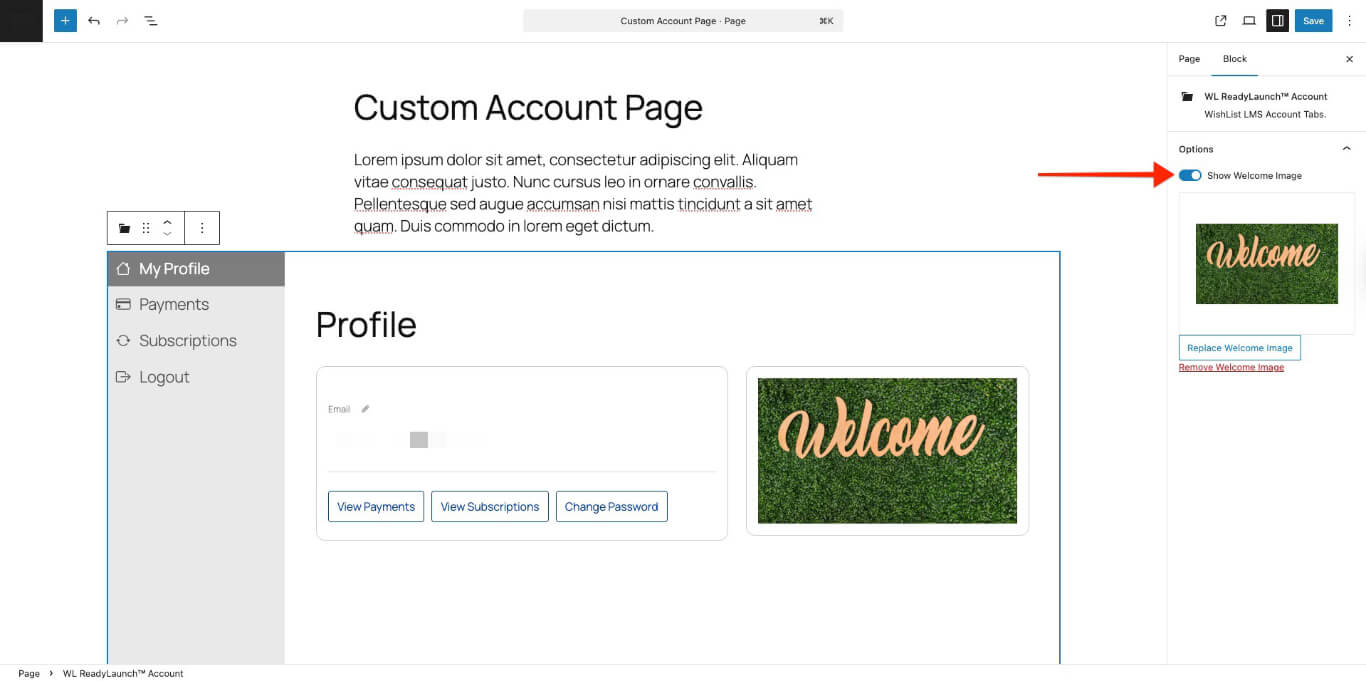Click the drag handle icon in block toolbar
Viewport: 1366px width, 681px height.
(146, 228)
